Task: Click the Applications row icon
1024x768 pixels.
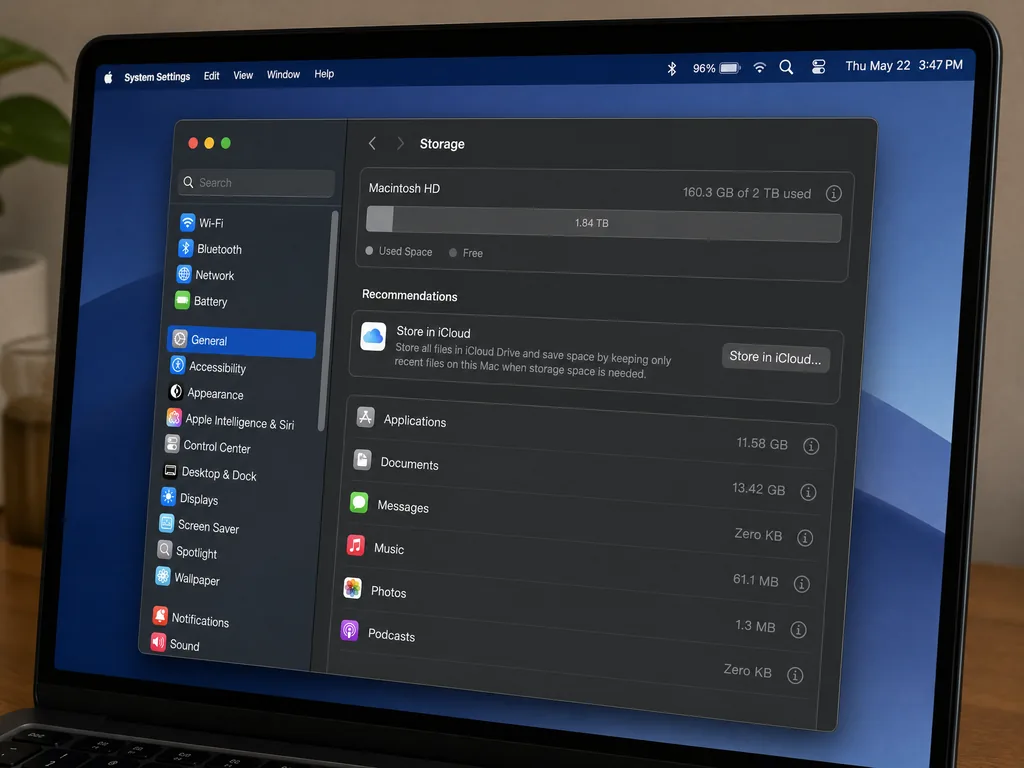Action: tap(365, 417)
